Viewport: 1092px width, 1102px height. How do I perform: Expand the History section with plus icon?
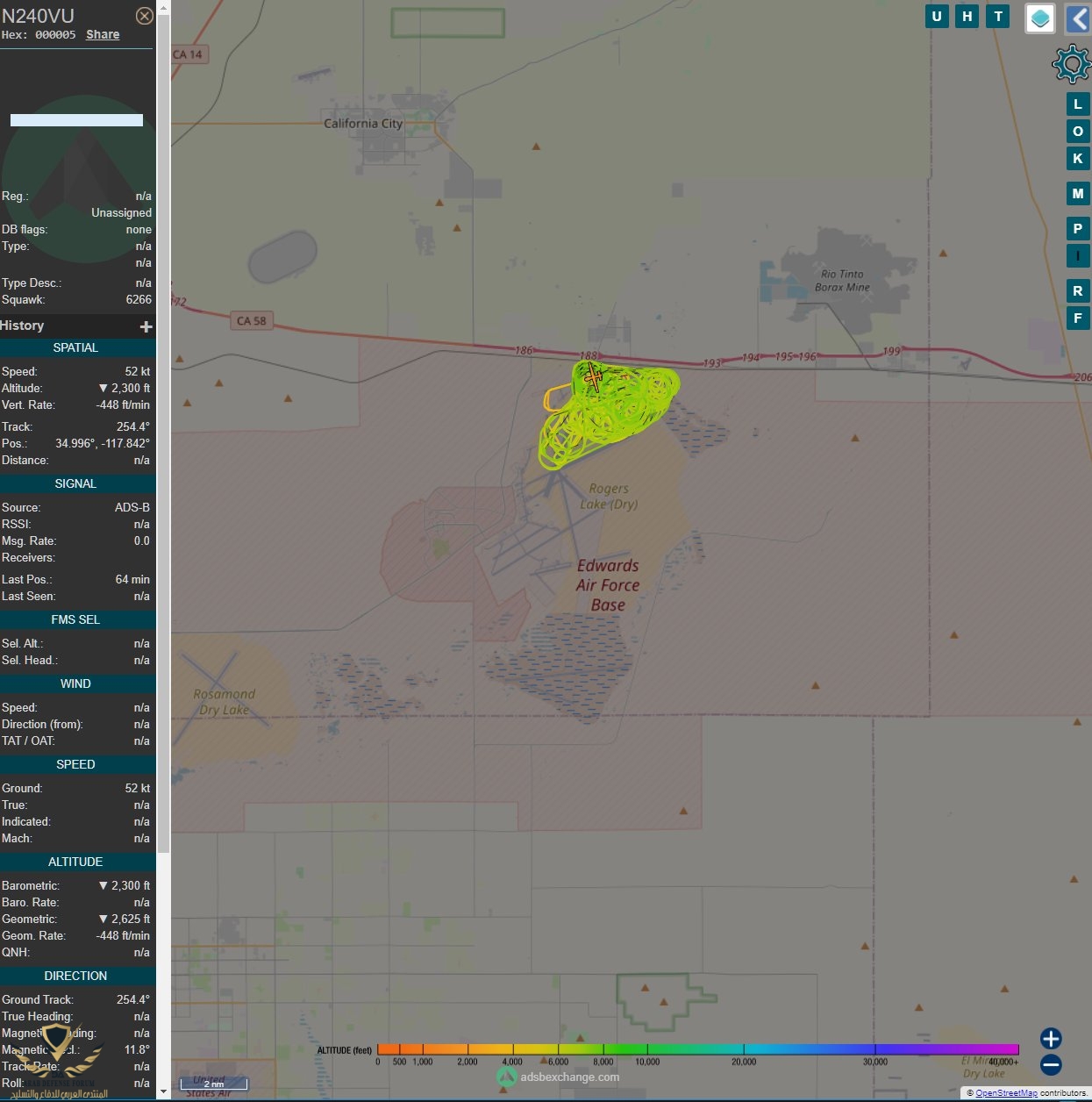coord(146,326)
